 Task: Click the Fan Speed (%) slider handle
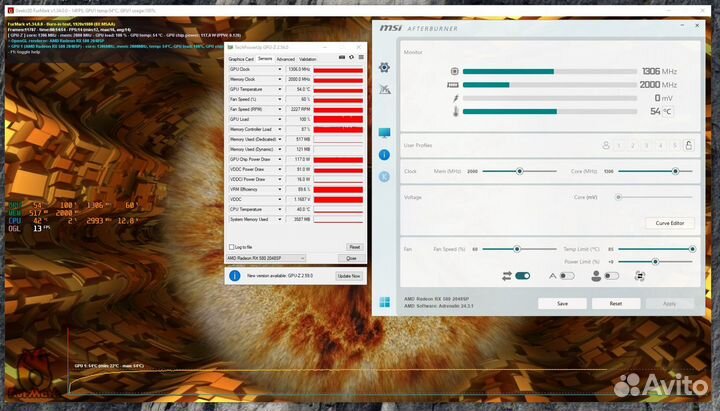click(517, 249)
